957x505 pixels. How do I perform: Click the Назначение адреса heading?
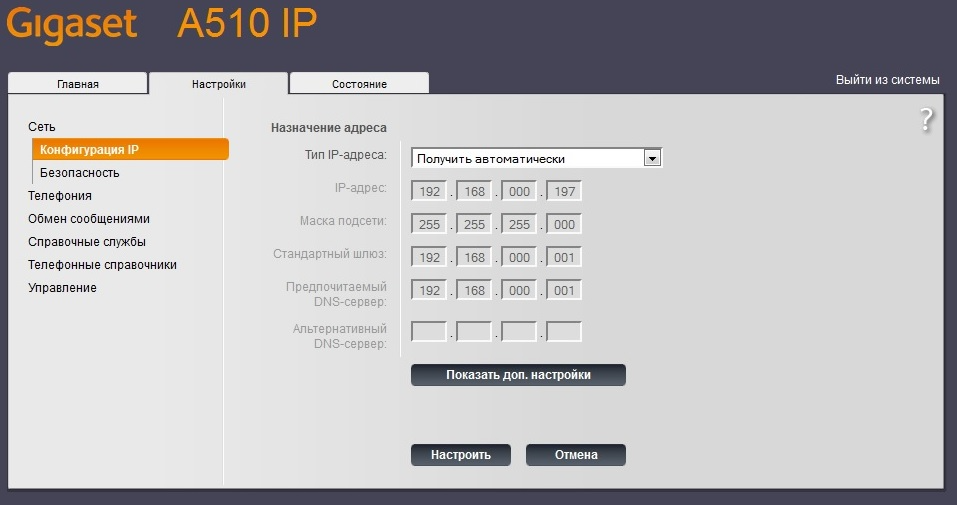(328, 128)
